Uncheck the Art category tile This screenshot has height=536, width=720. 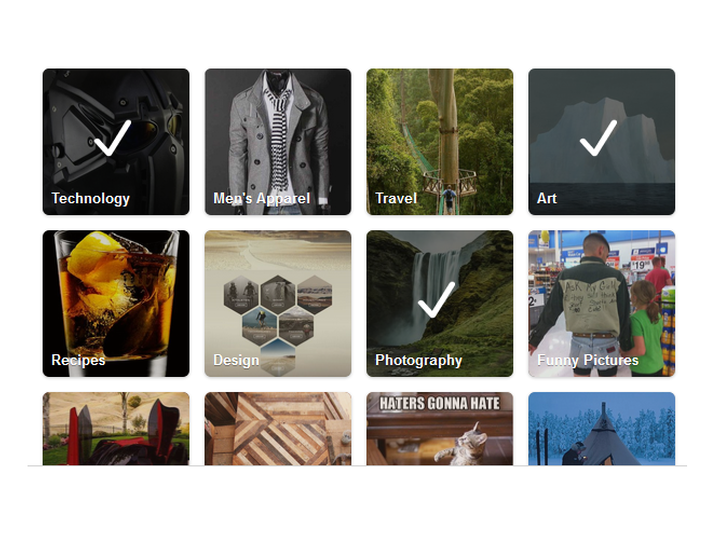602,141
